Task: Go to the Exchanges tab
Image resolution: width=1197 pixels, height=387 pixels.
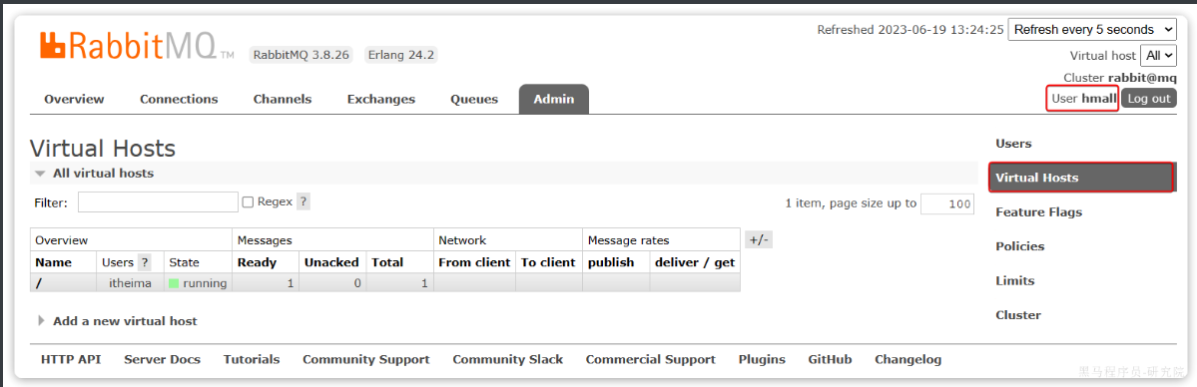Action: coord(381,99)
